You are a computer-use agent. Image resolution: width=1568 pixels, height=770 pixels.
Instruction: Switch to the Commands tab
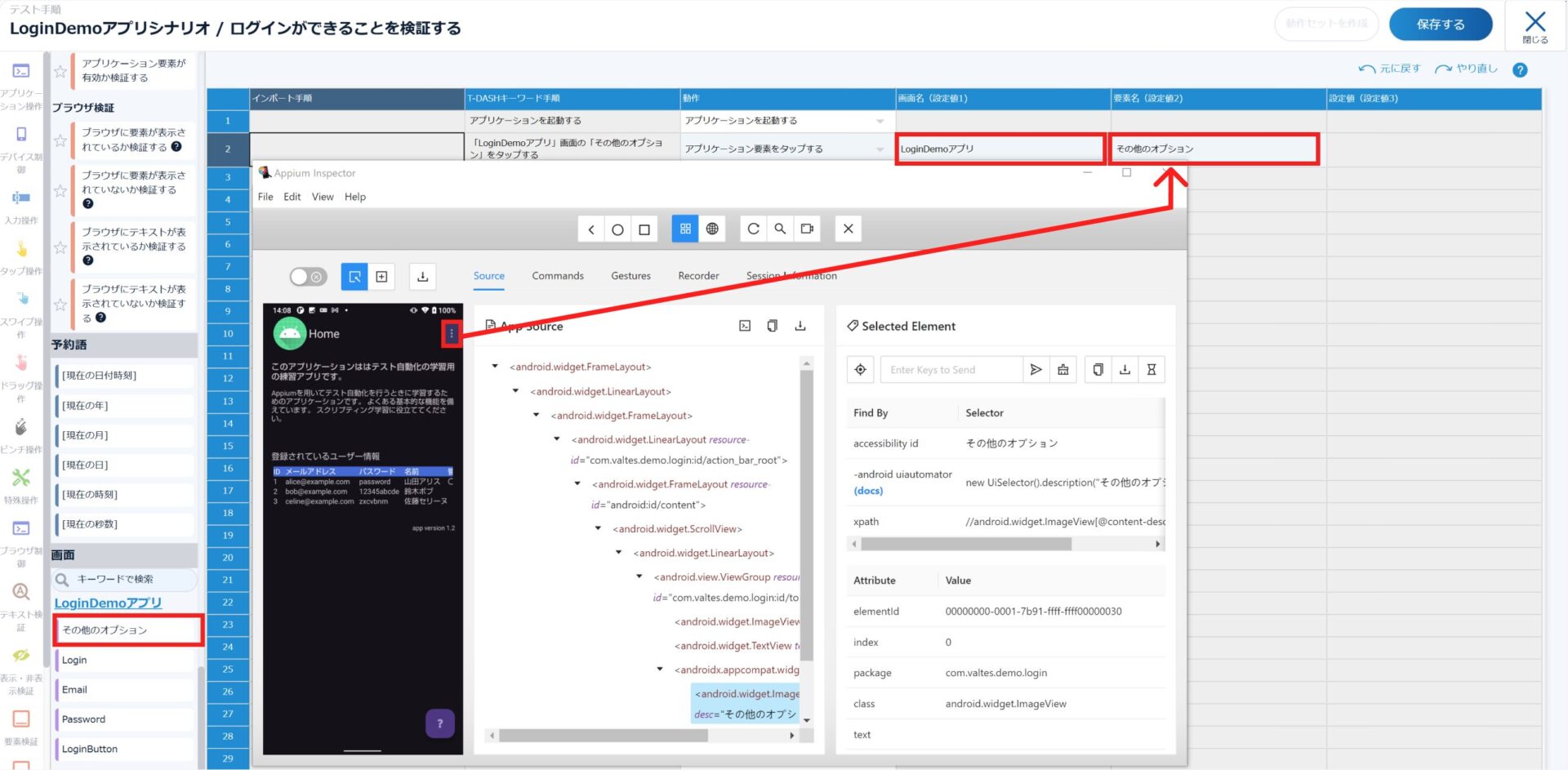pos(557,276)
